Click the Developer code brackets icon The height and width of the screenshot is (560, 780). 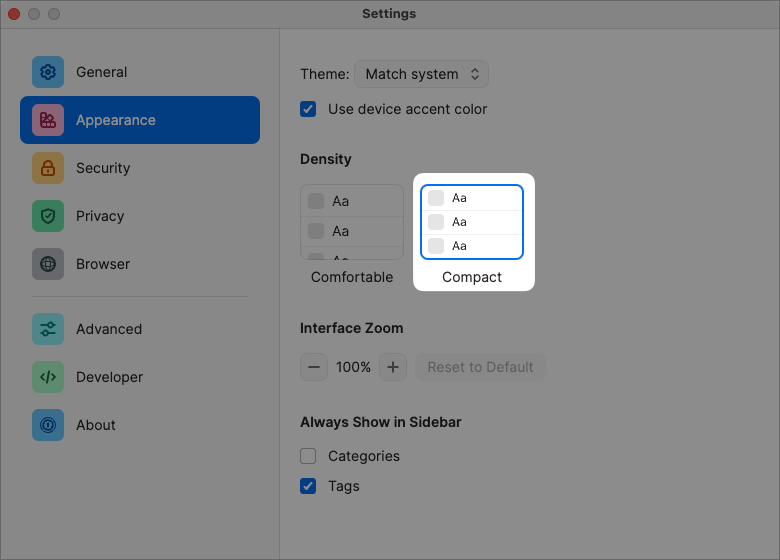tap(48, 377)
